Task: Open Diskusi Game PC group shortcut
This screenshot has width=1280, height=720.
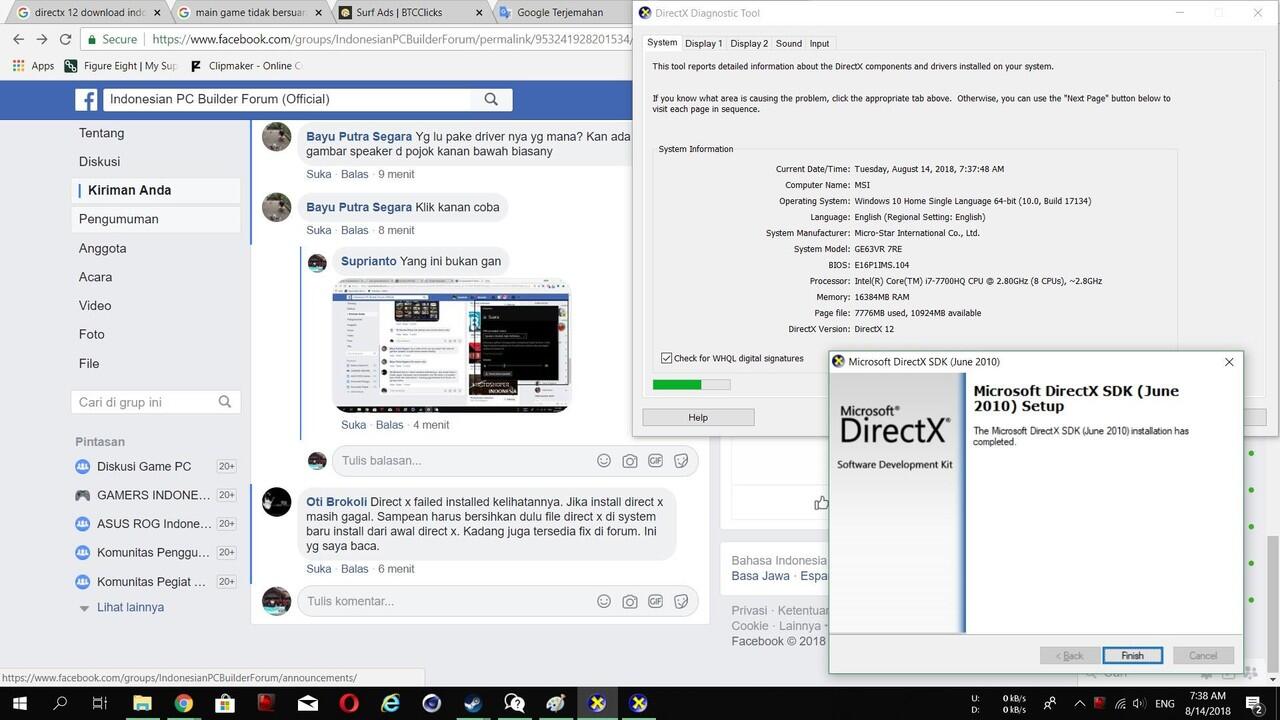Action: tap(144, 467)
